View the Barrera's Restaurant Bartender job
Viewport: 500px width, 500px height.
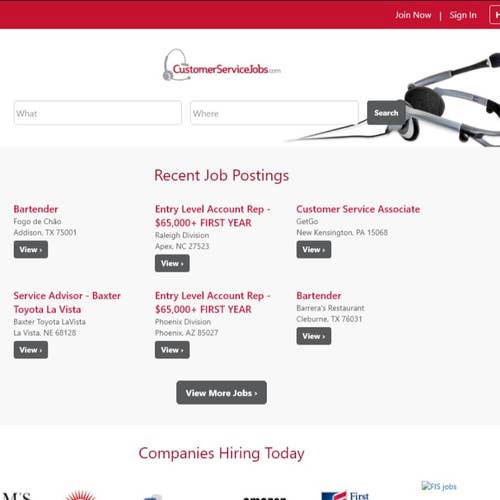click(x=314, y=336)
